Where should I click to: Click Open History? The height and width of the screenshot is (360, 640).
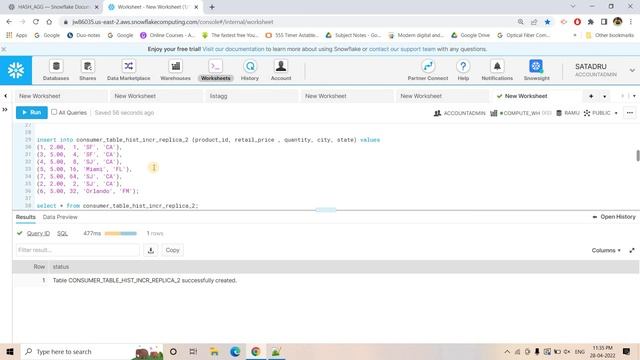614,217
